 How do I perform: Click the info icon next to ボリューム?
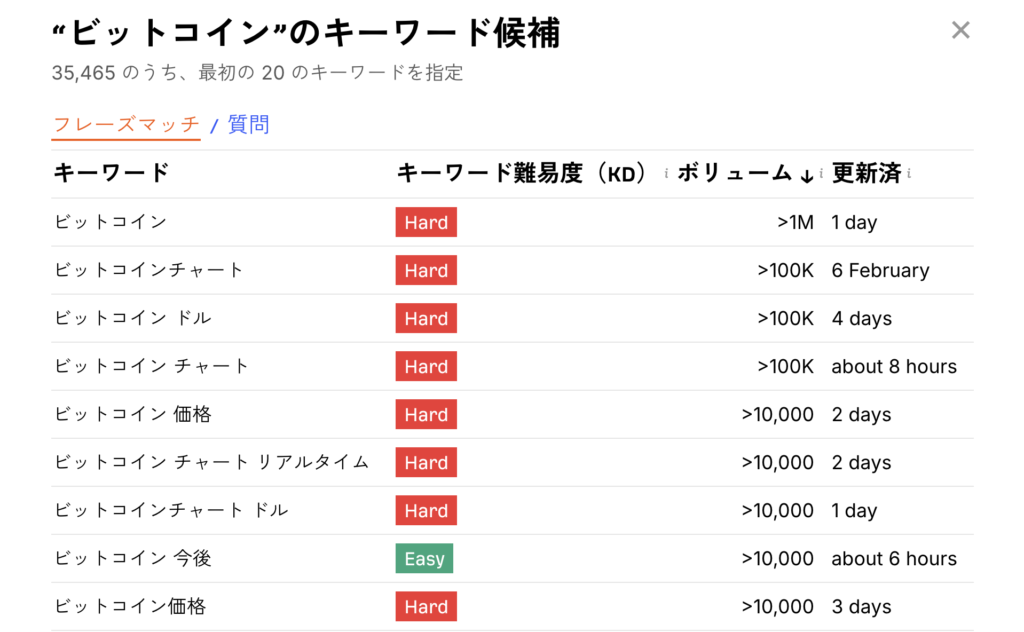coord(821,174)
